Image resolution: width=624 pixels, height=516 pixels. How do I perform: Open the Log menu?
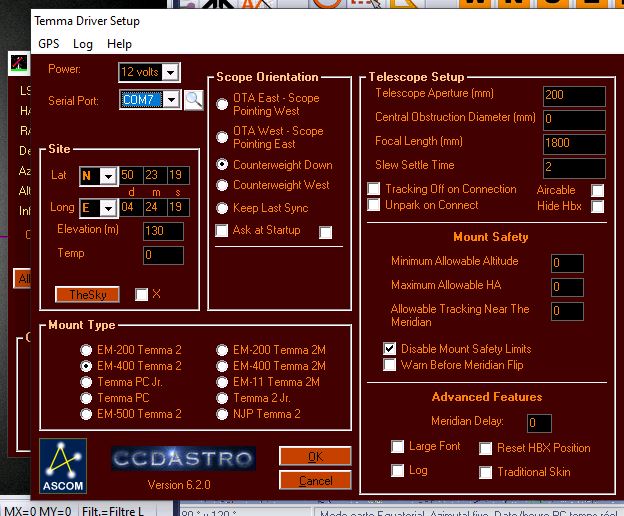pyautogui.click(x=83, y=44)
